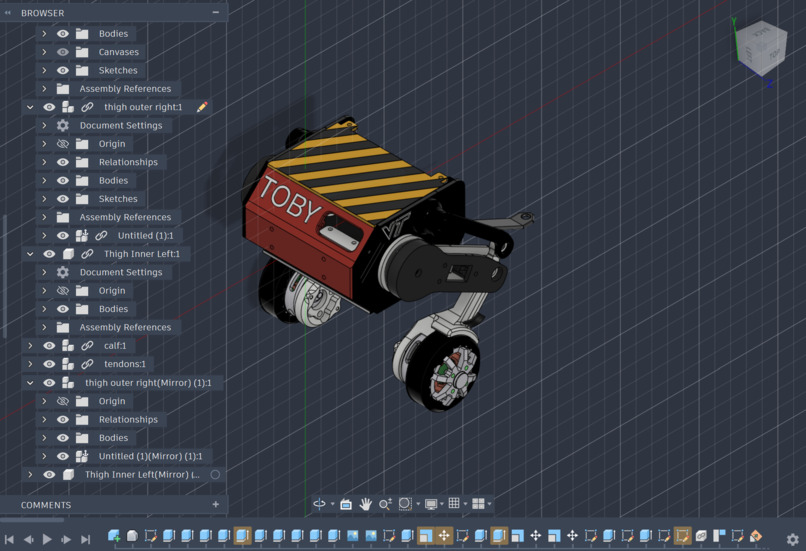This screenshot has height=551, width=806.
Task: Click component icon of Untitled (1):1
Action: [x=82, y=235]
